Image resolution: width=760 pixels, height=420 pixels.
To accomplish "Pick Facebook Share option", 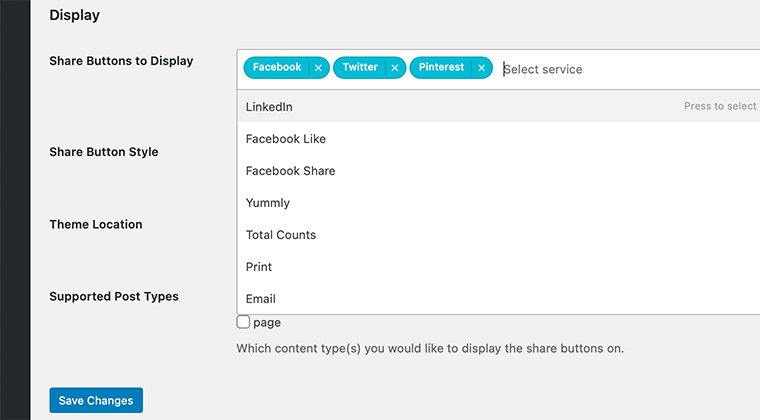I will click(x=290, y=171).
